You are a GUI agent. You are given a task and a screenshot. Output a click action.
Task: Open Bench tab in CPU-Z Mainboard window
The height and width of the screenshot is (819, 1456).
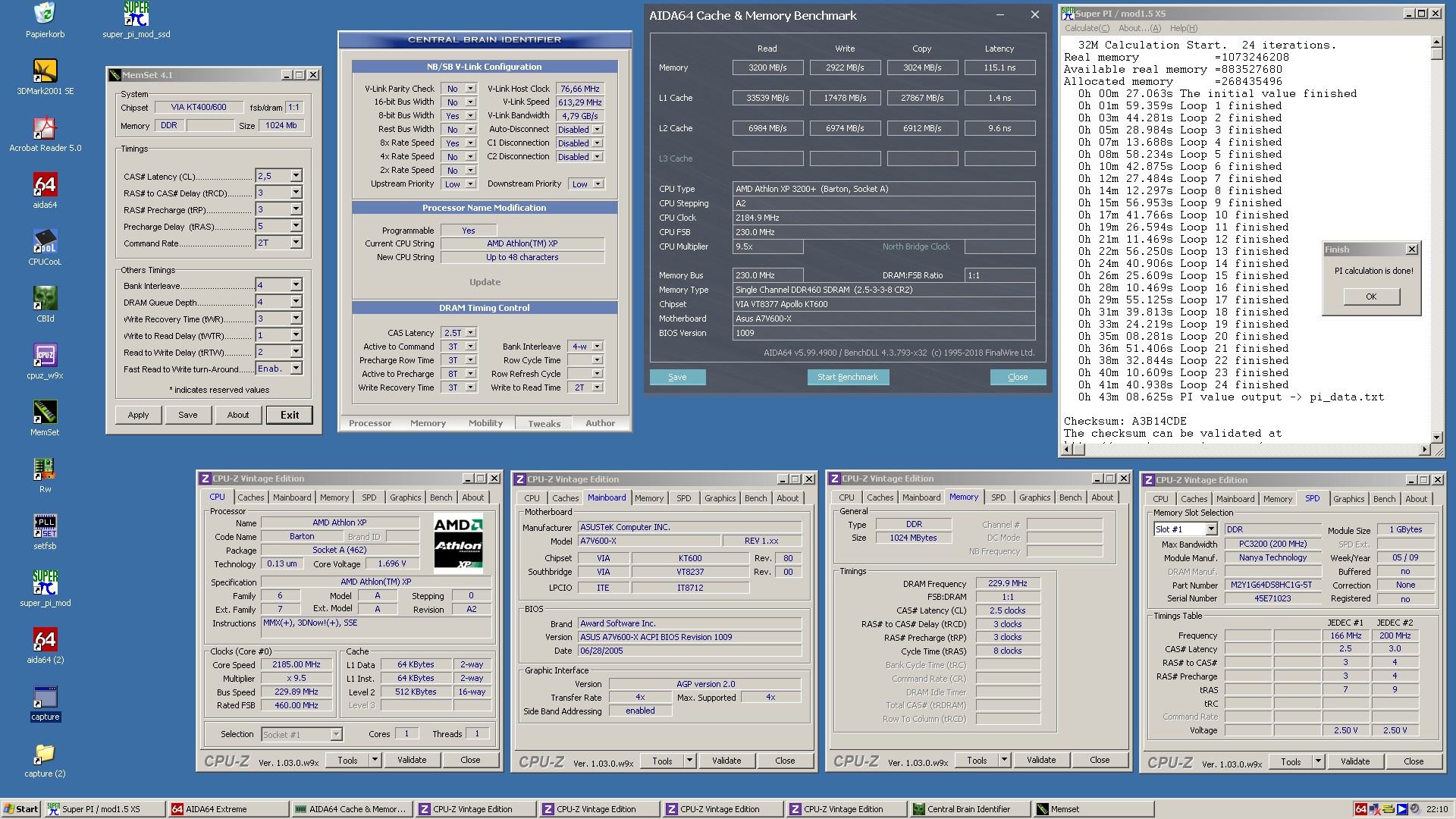755,498
